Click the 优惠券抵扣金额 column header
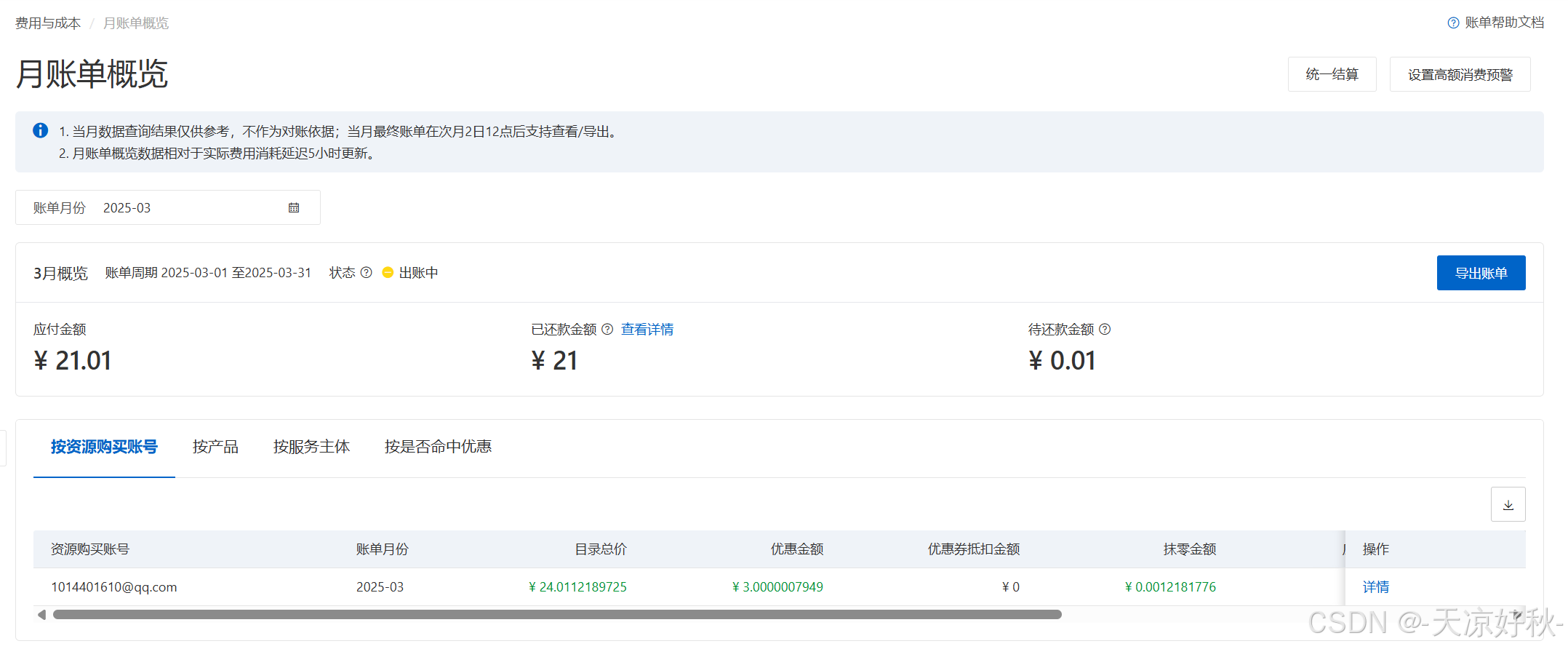Viewport: 1568px width, 649px height. tap(974, 549)
